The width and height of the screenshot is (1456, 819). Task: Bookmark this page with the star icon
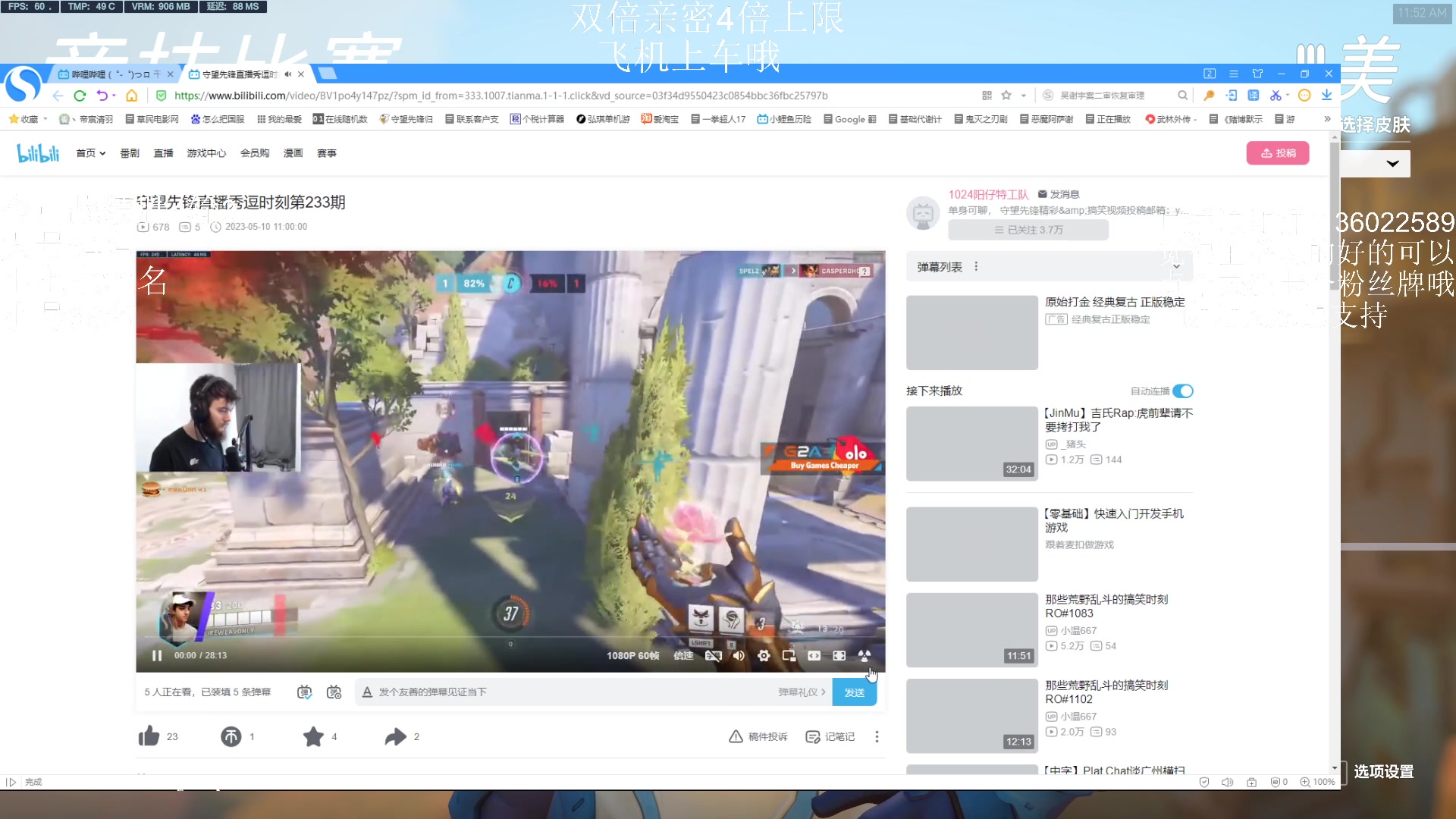(x=1006, y=96)
